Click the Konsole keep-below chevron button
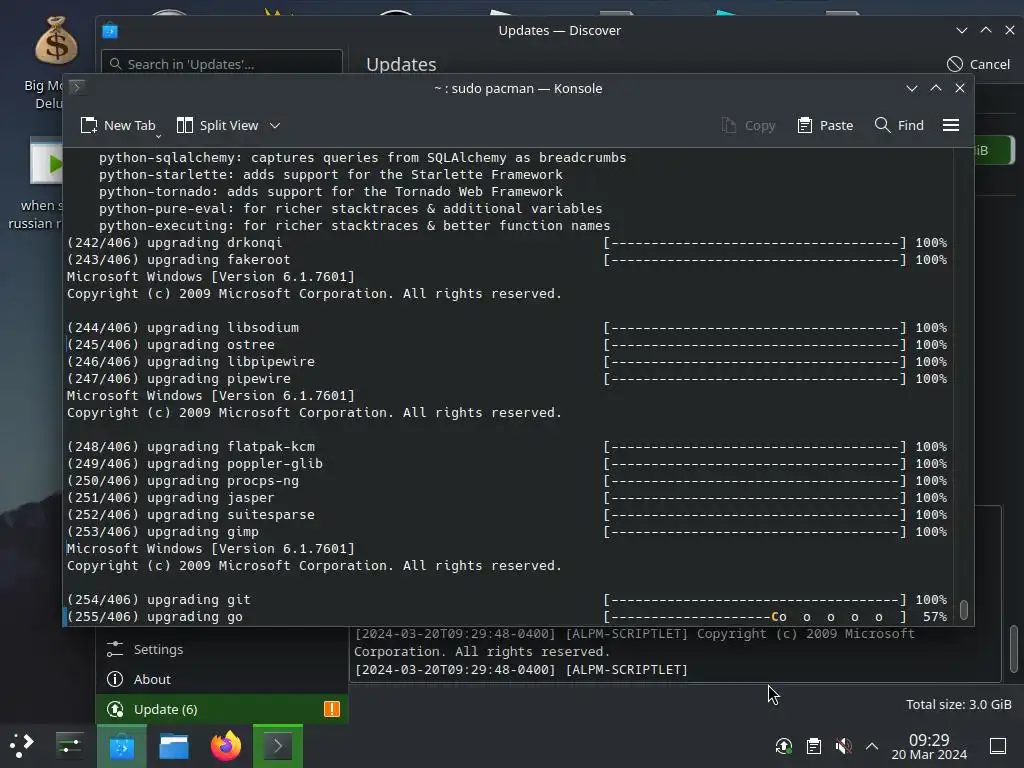Viewport: 1024px width, 768px height. pos(912,88)
